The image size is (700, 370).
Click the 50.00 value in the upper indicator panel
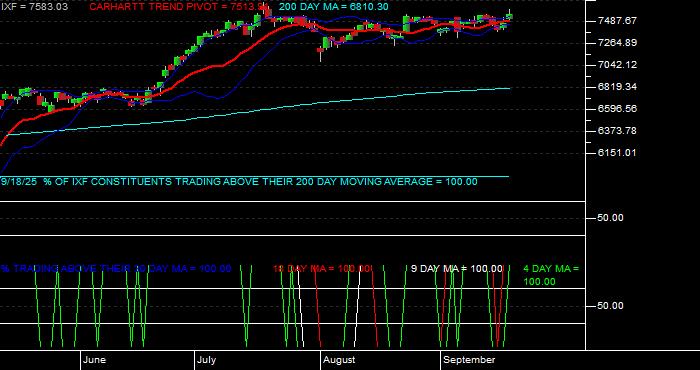click(611, 218)
